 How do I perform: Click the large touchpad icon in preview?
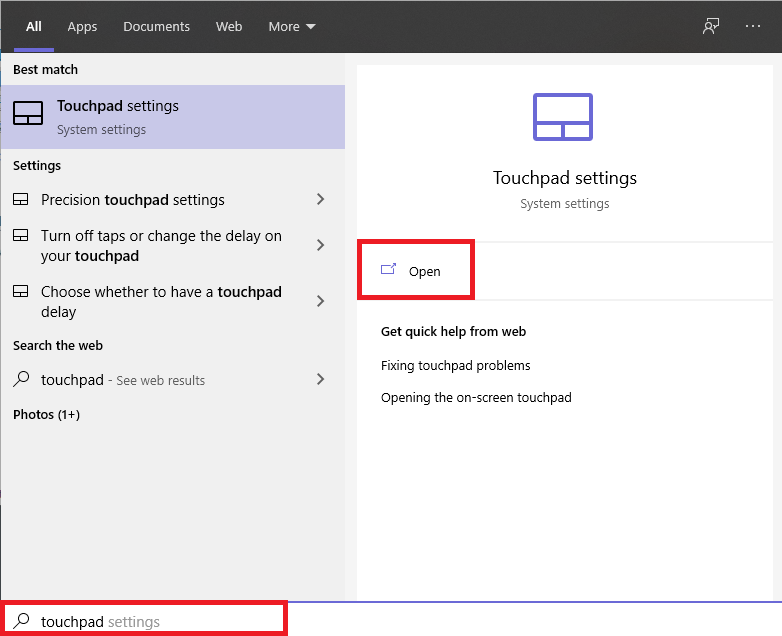563,117
